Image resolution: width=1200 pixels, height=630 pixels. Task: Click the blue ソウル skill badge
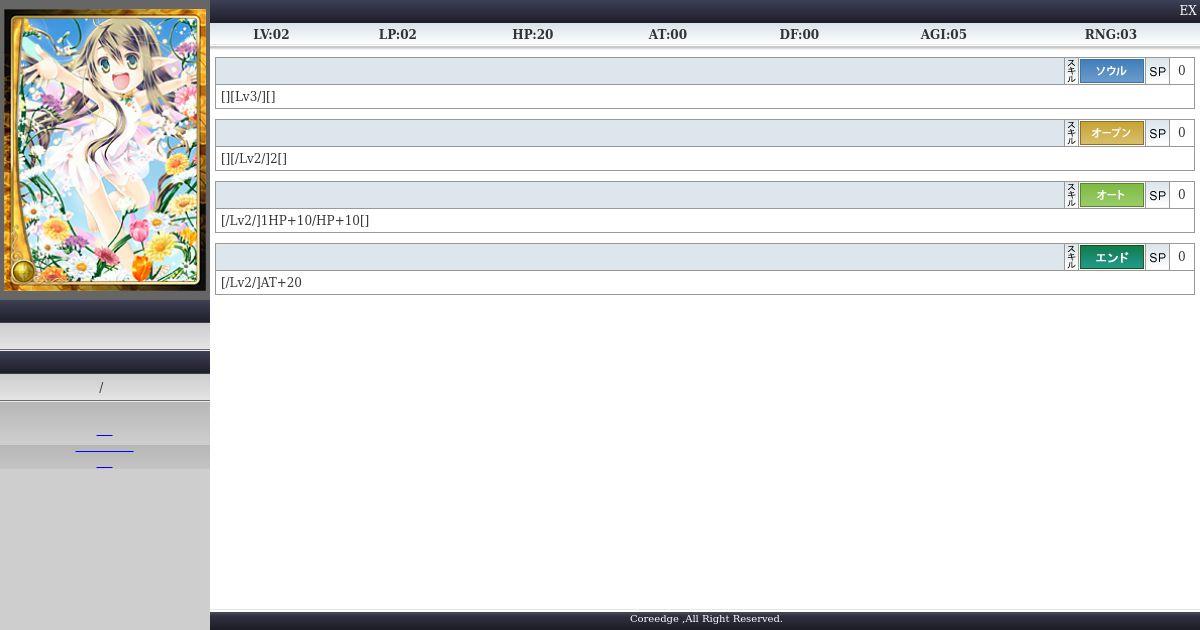tap(1111, 71)
